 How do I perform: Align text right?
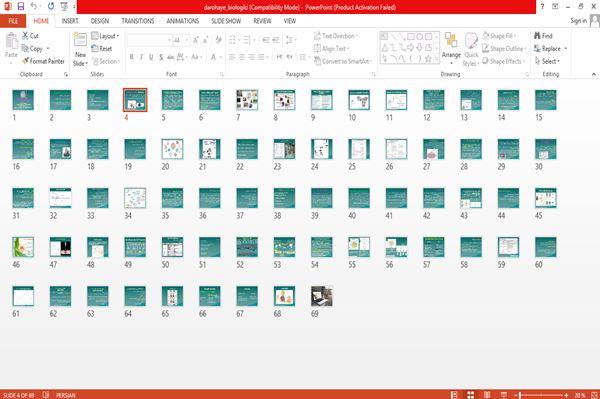click(251, 57)
